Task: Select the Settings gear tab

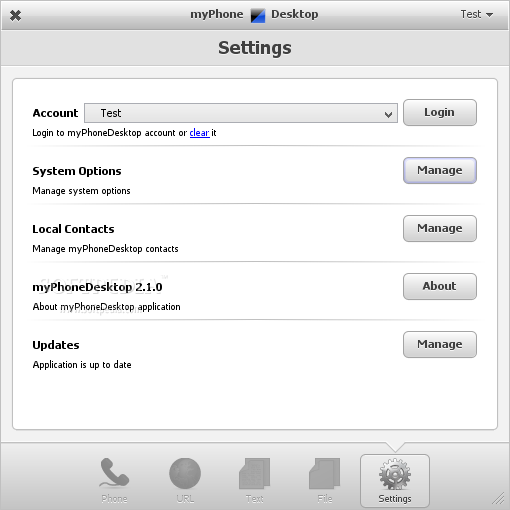Action: pos(395,481)
